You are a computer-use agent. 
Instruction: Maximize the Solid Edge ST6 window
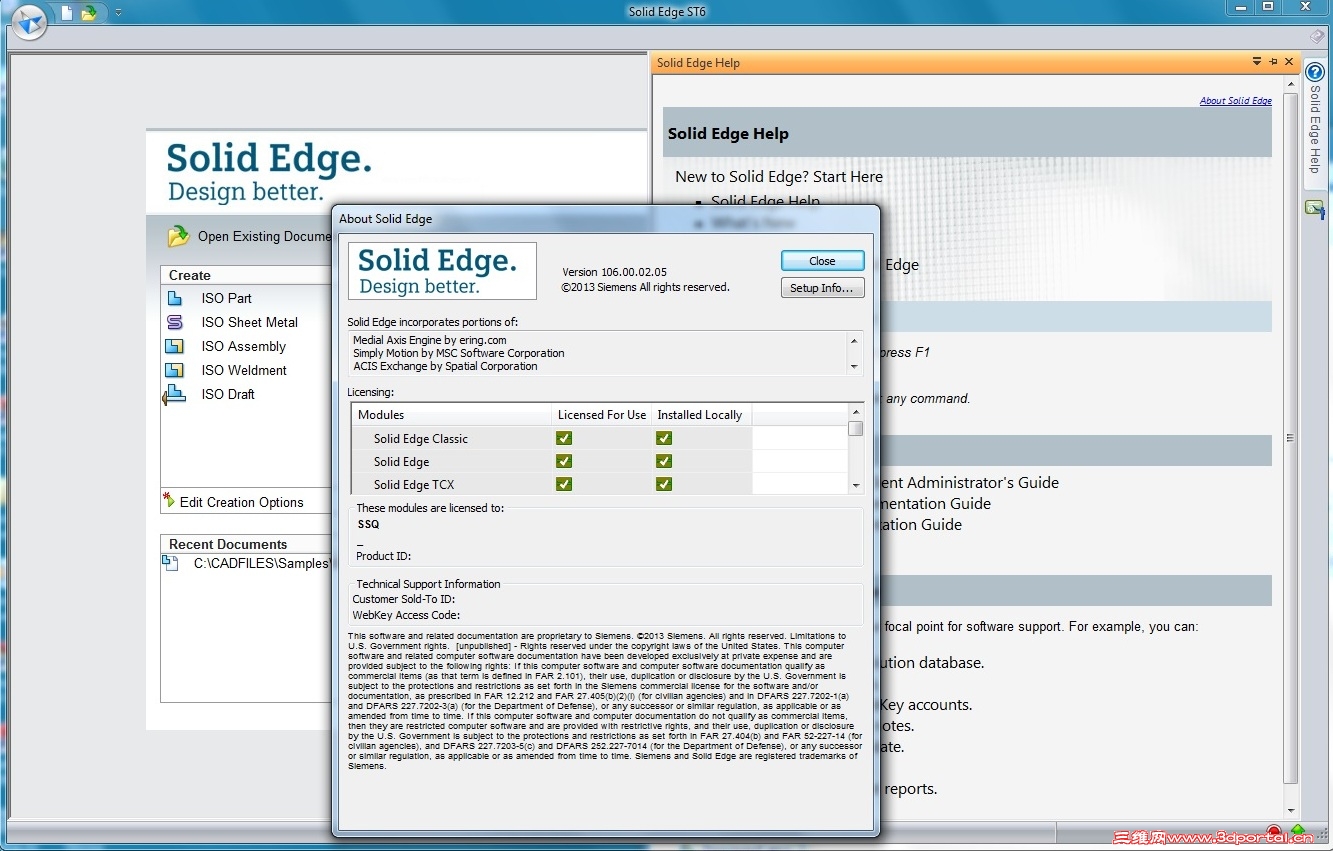1267,7
